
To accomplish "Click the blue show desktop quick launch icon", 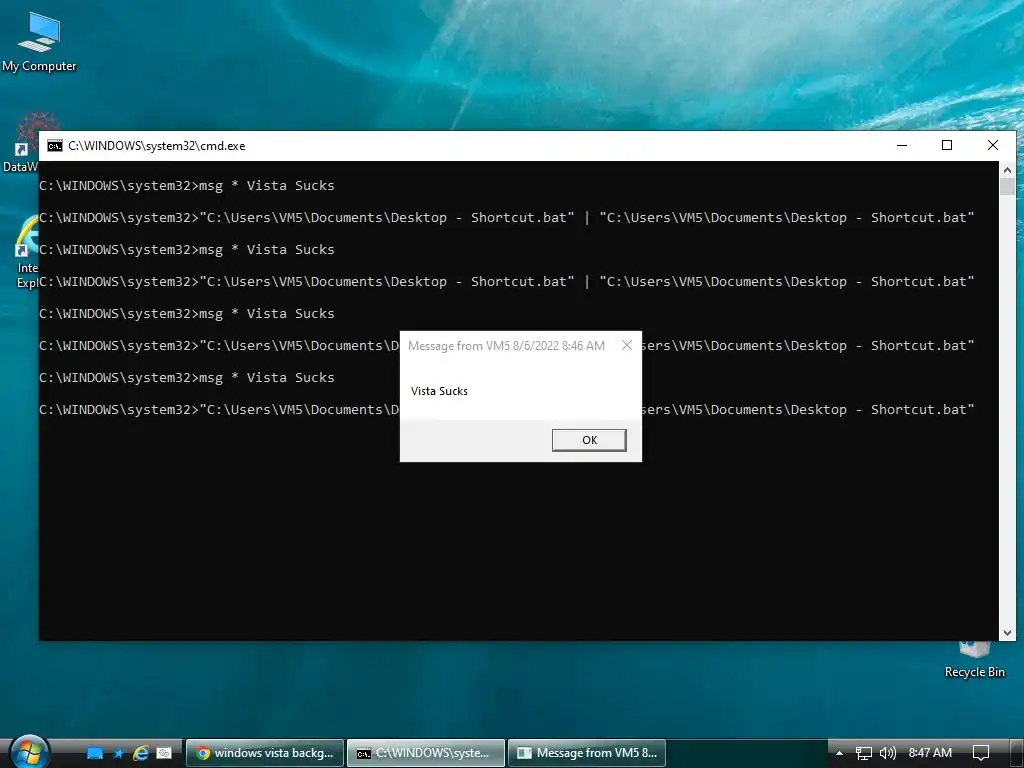I will pyautogui.click(x=95, y=753).
